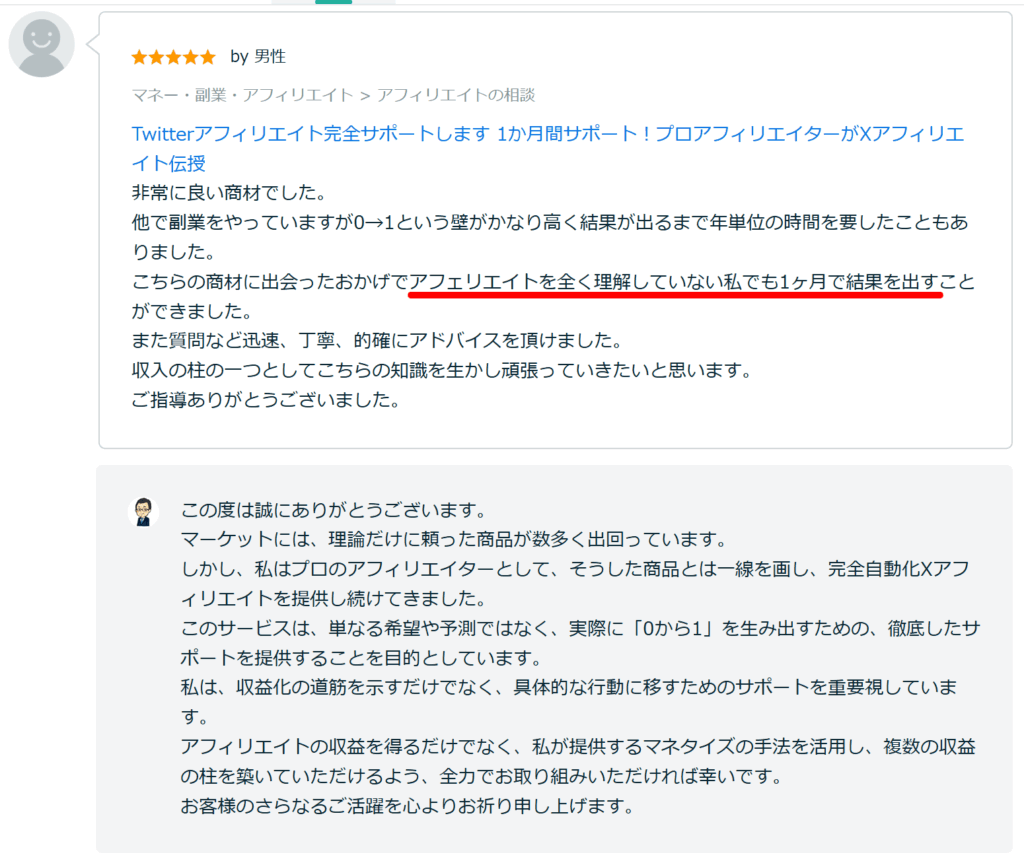The image size is (1024, 865).
Task: Click the fifth orange rating star
Action: [207, 57]
